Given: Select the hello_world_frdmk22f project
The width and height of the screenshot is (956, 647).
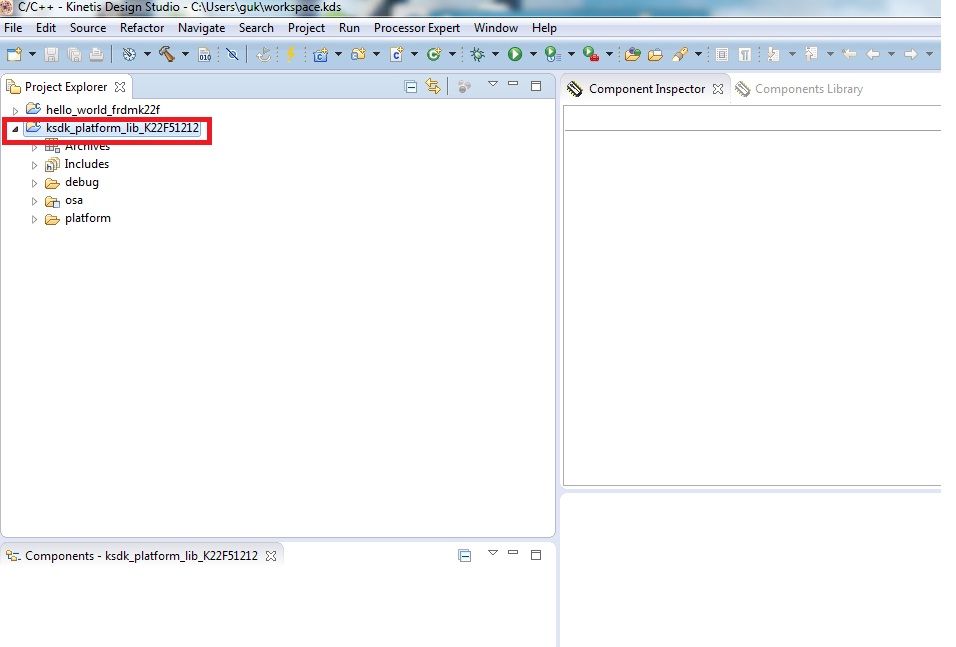Looking at the screenshot, I should coord(102,110).
